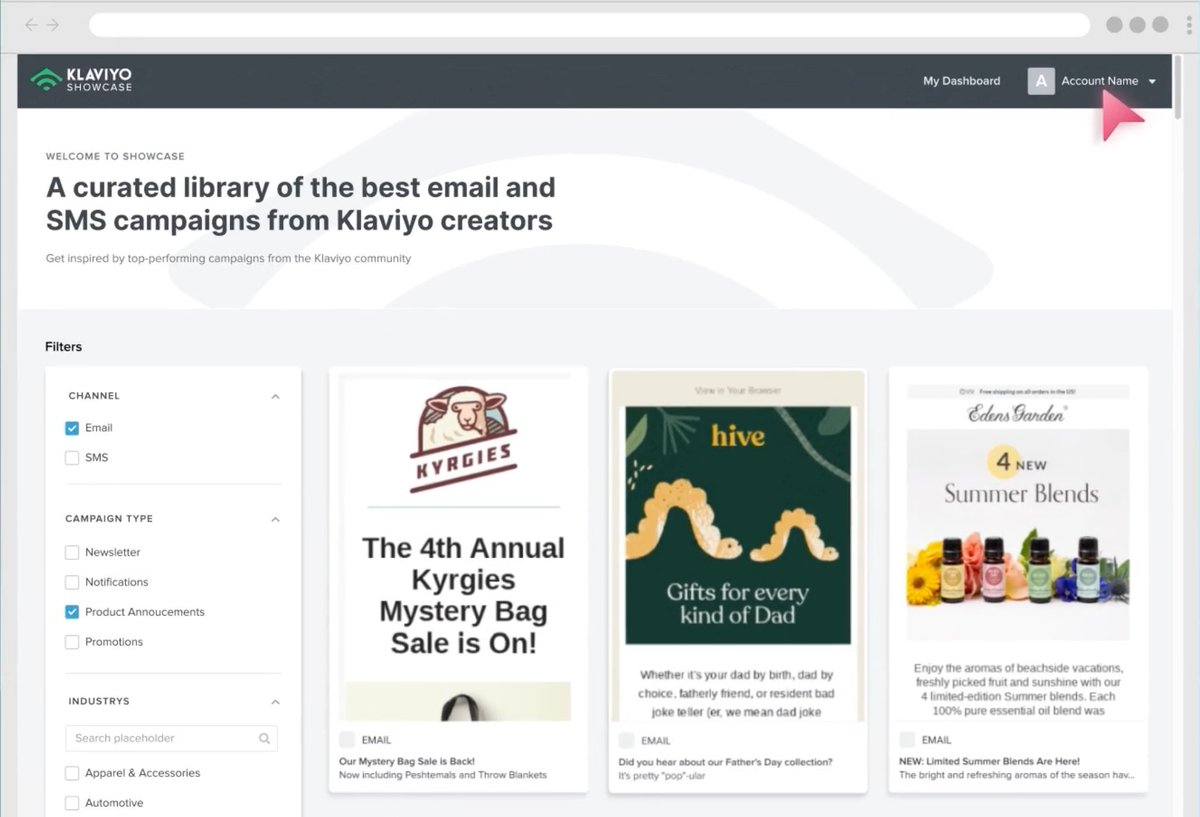Go forward with the browser forward arrow
Image resolution: width=1200 pixels, height=817 pixels.
tap(53, 24)
